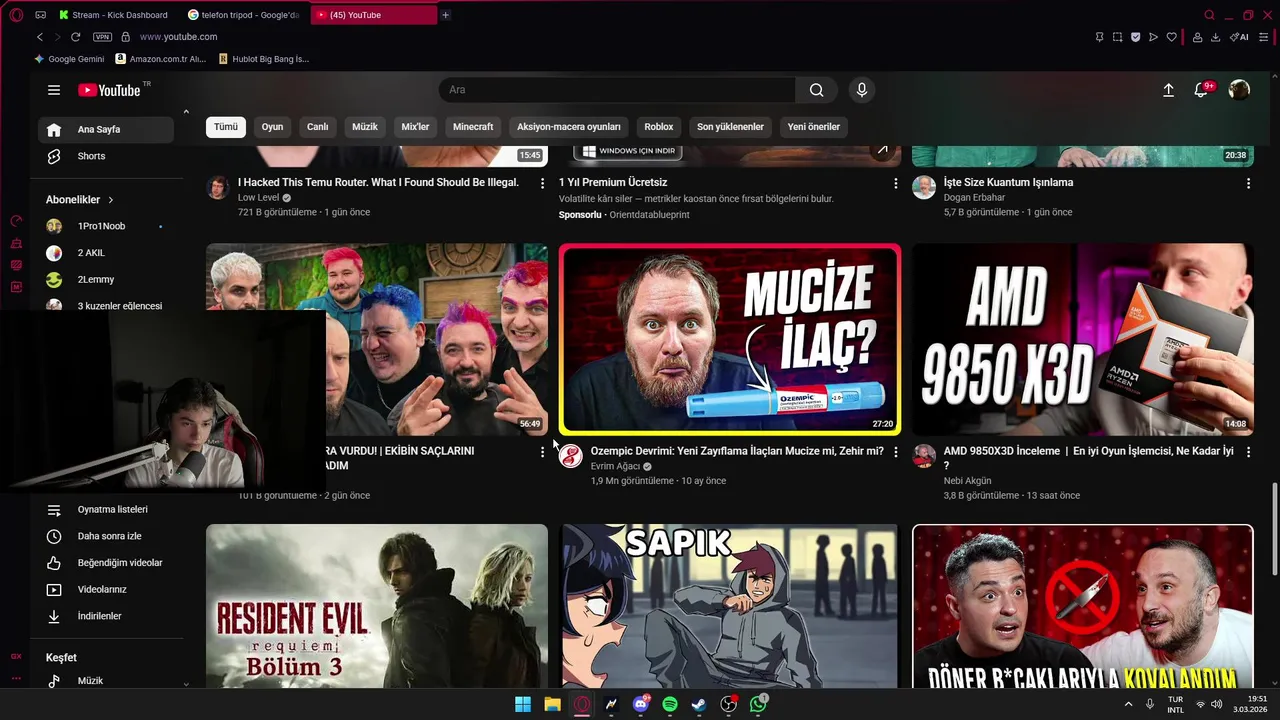Open options for Ozempic Devrimi video
The height and width of the screenshot is (720, 1280).
[x=895, y=452]
